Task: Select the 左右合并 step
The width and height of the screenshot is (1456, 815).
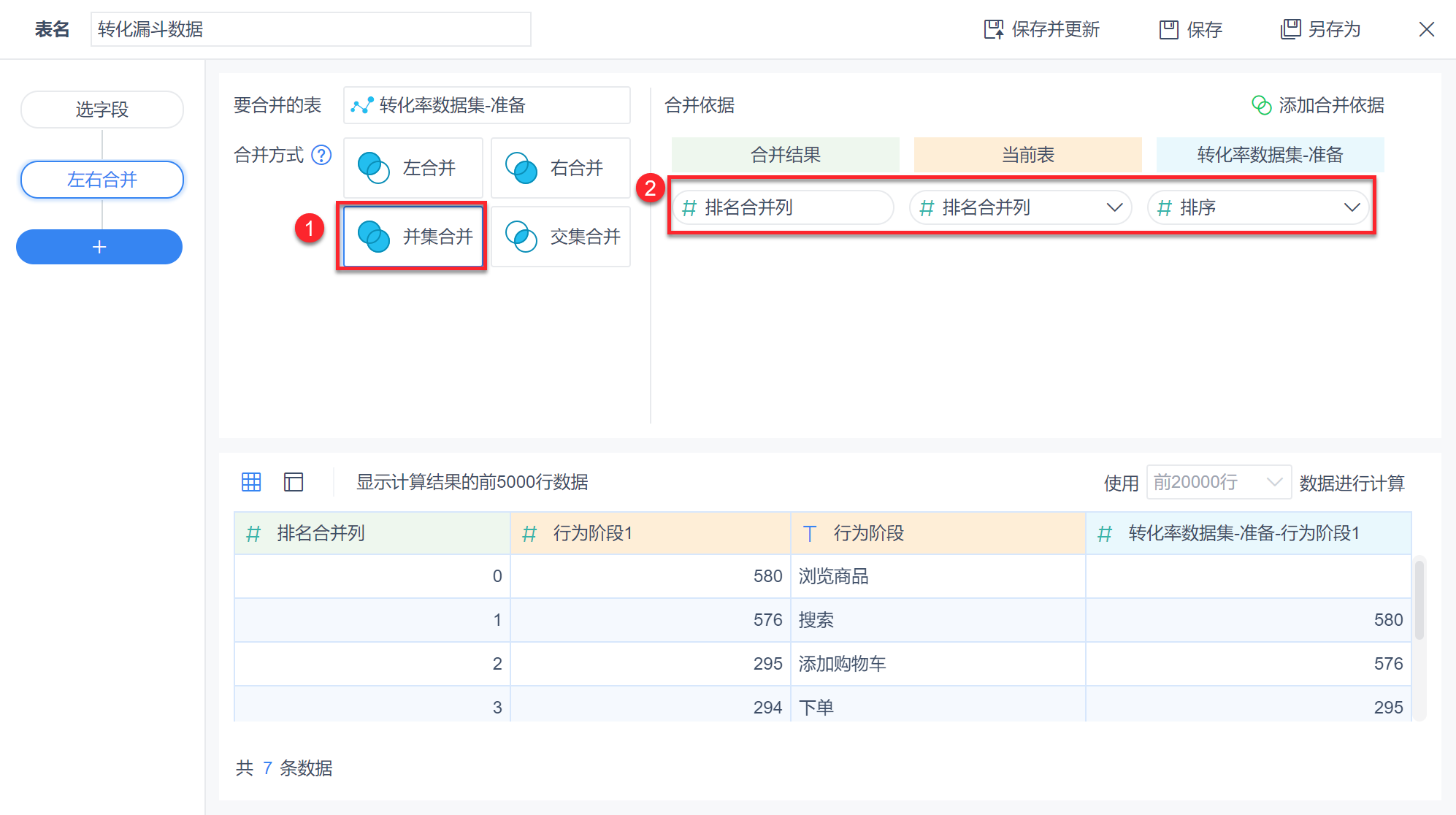Action: pyautogui.click(x=102, y=180)
